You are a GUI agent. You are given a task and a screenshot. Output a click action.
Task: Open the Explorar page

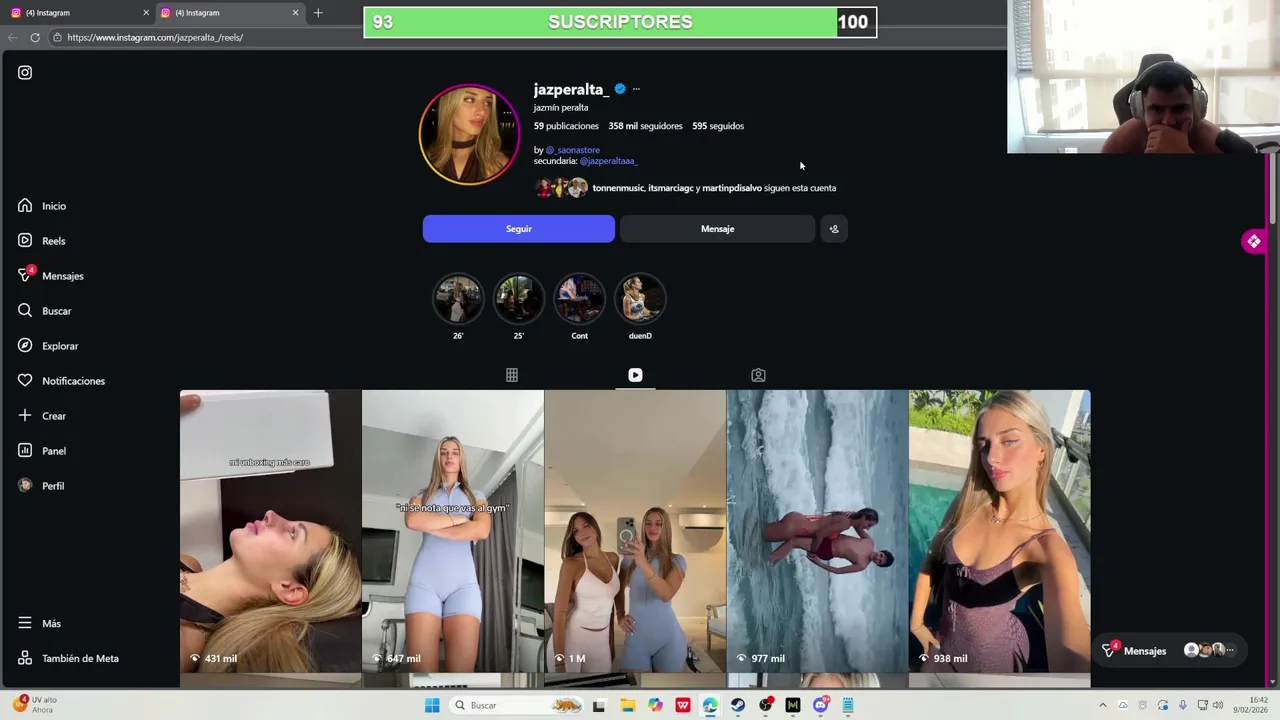click(48, 346)
